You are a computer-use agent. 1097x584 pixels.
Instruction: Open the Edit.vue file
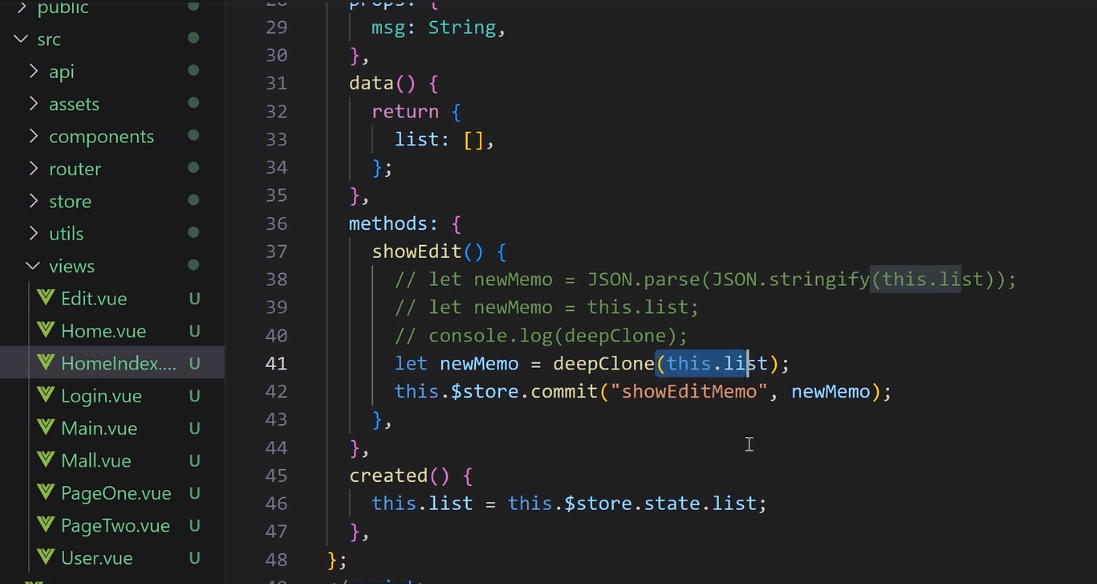(94, 299)
